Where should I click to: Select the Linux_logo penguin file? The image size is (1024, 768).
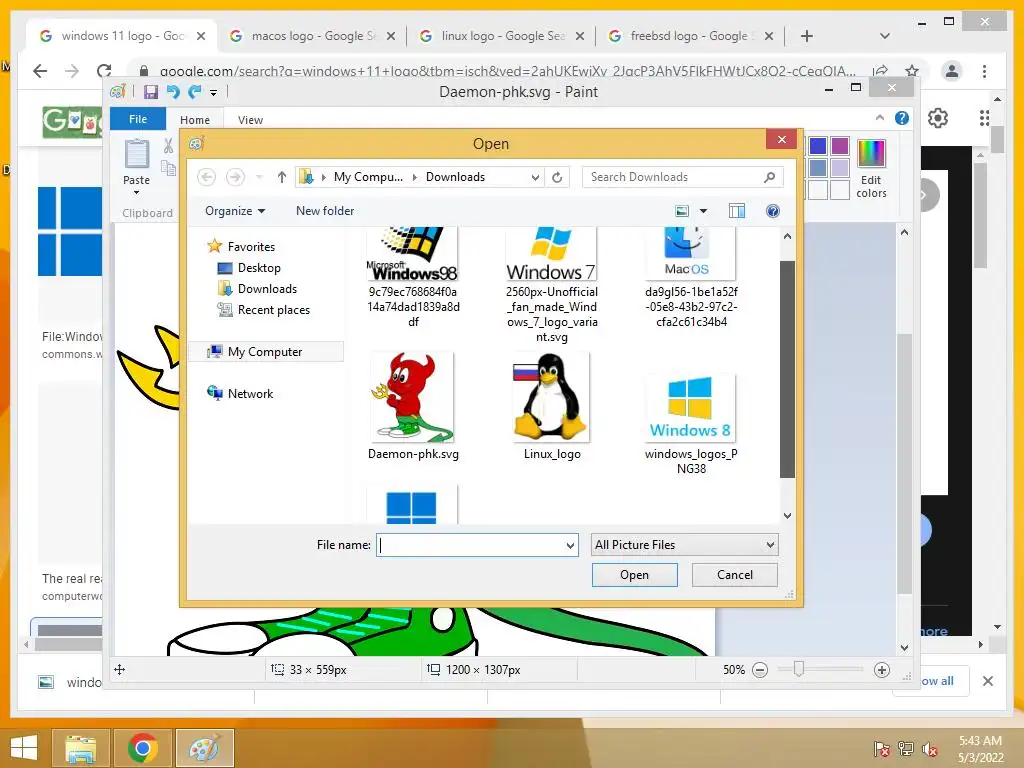[x=552, y=407]
